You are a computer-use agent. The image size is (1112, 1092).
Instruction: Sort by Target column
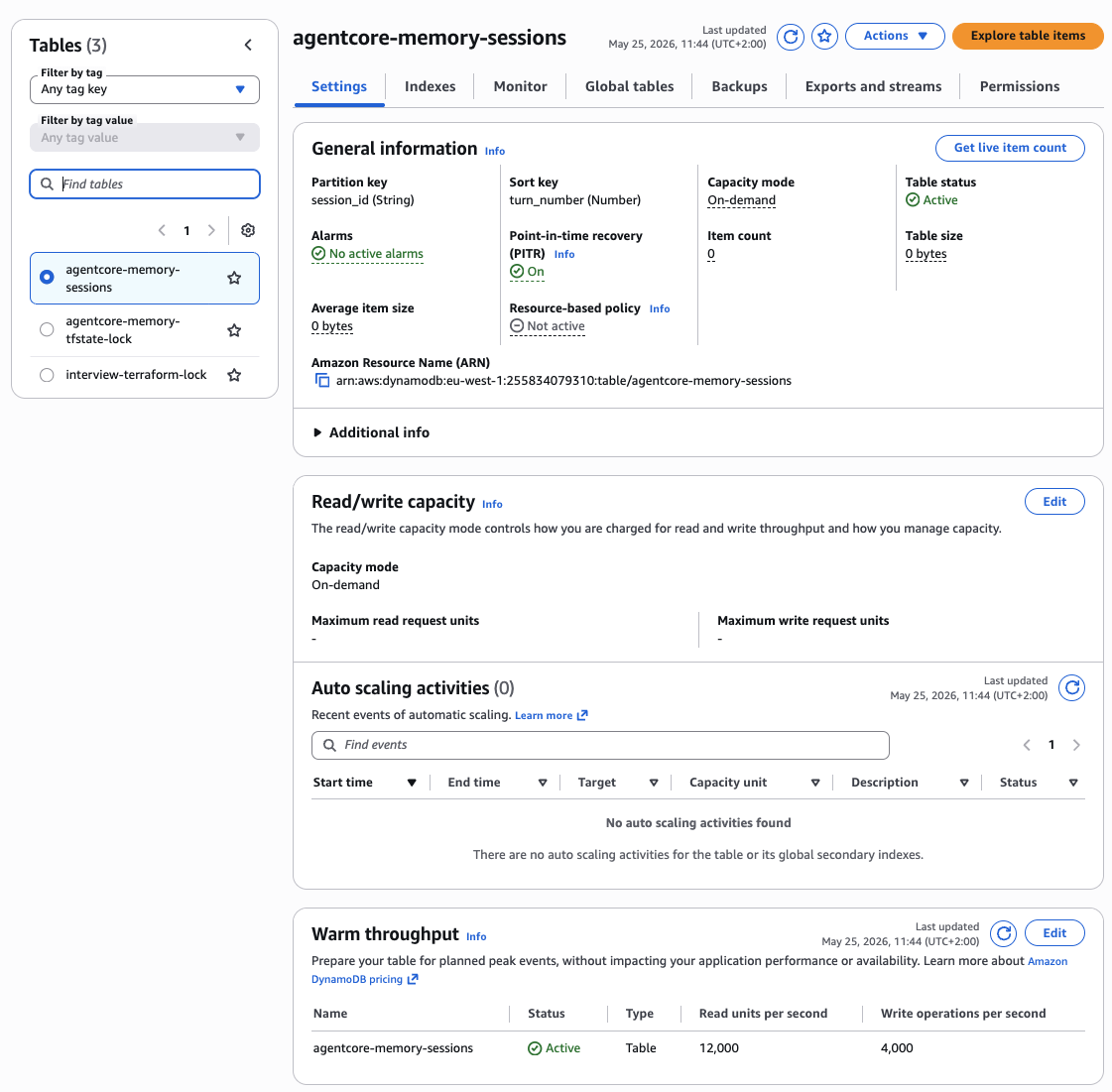618,783
